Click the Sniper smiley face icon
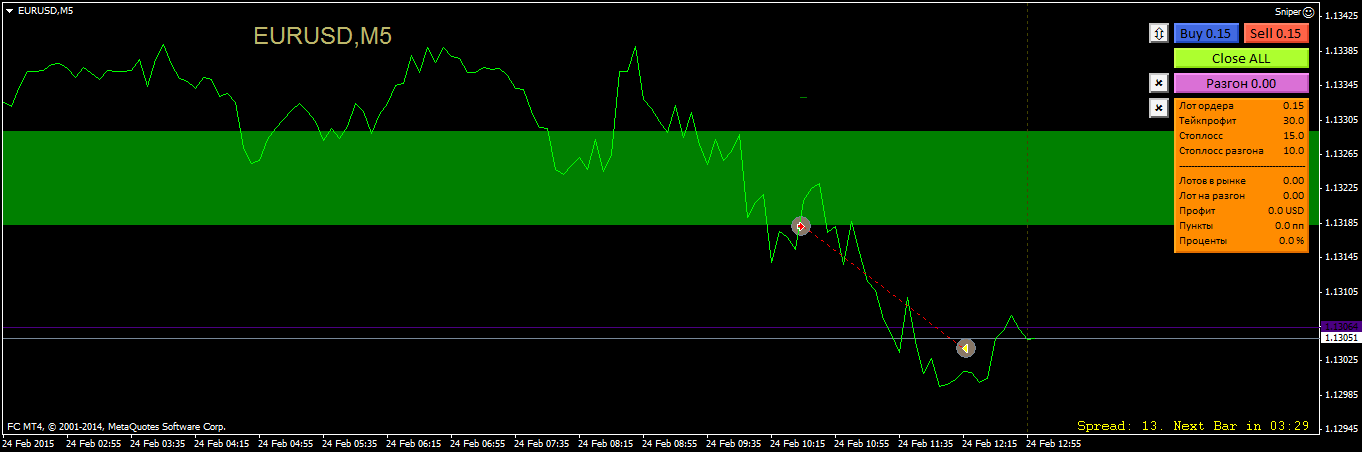1362x452 pixels. click(1308, 11)
